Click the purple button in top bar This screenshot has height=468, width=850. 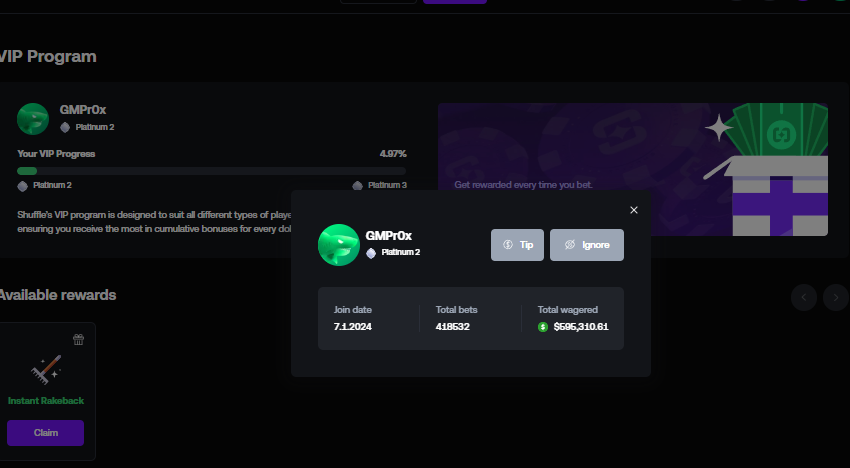(455, 2)
